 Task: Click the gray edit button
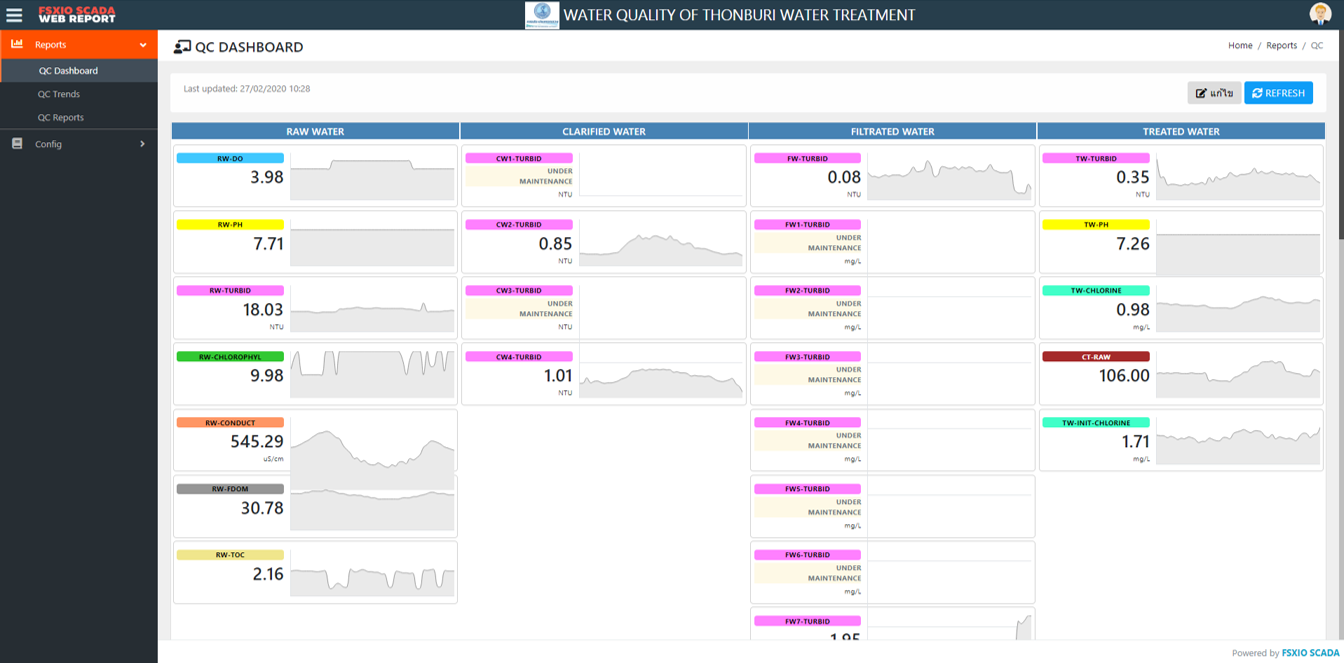[x=1214, y=93]
